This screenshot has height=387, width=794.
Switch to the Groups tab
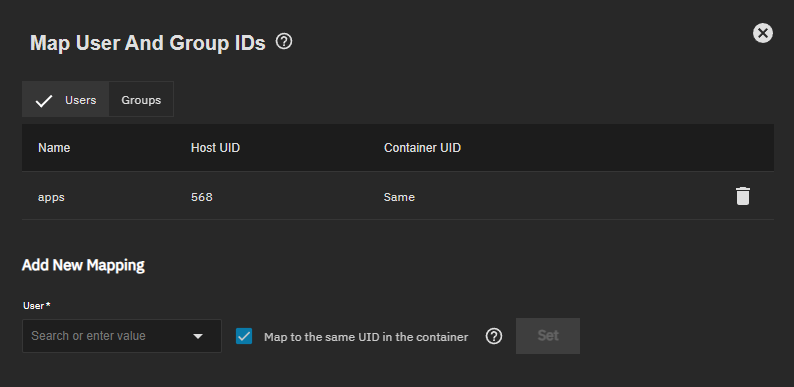(141, 100)
